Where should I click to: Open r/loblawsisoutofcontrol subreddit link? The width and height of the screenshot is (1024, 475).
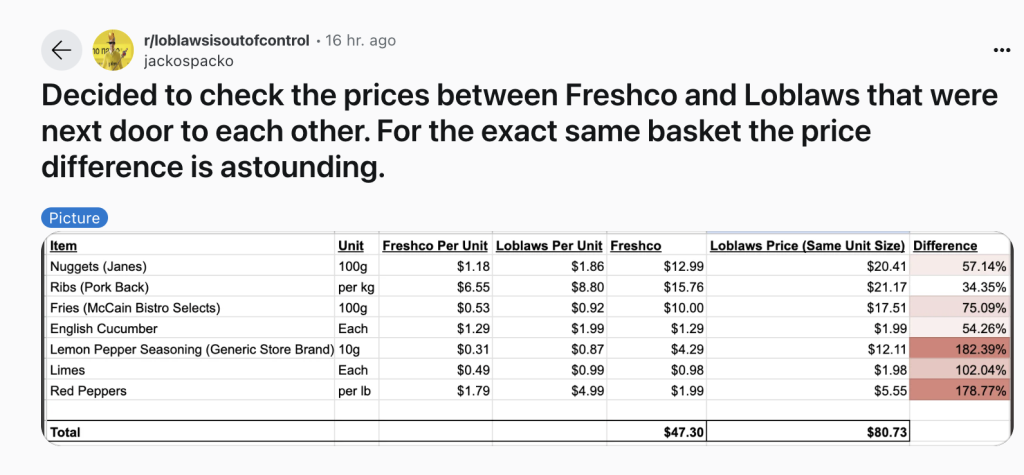[x=226, y=41]
